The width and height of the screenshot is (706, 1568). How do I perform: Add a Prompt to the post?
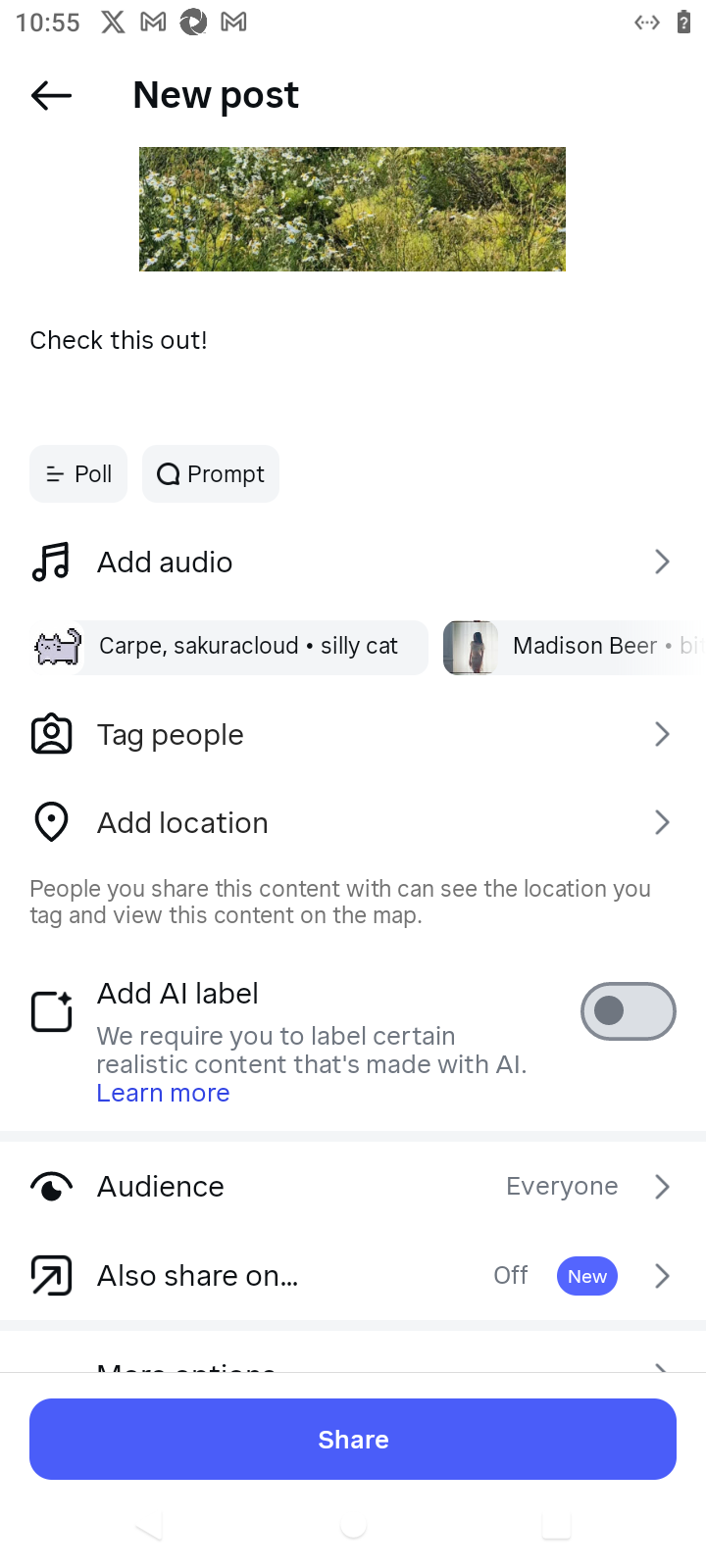[x=211, y=474]
